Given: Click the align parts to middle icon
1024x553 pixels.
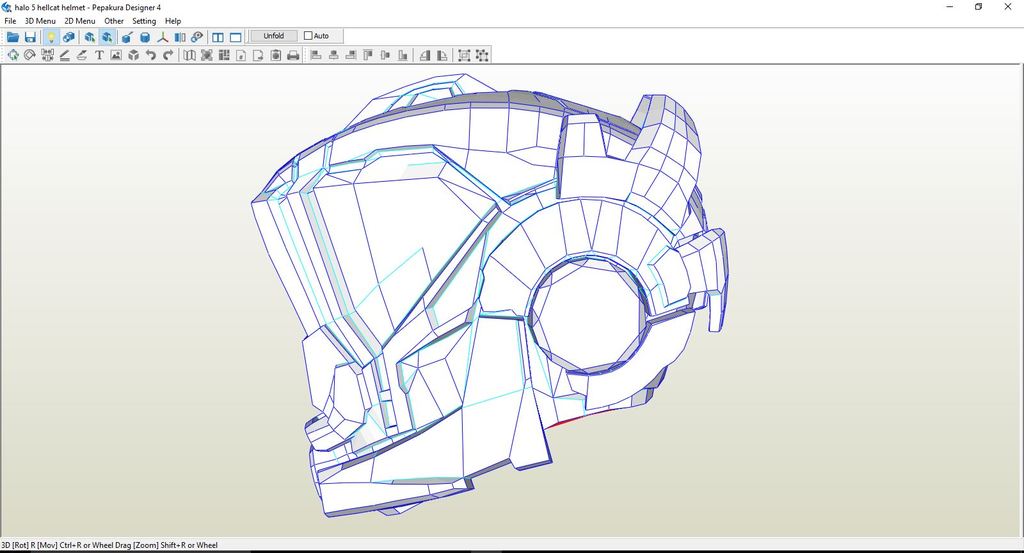Looking at the screenshot, I should [x=385, y=55].
